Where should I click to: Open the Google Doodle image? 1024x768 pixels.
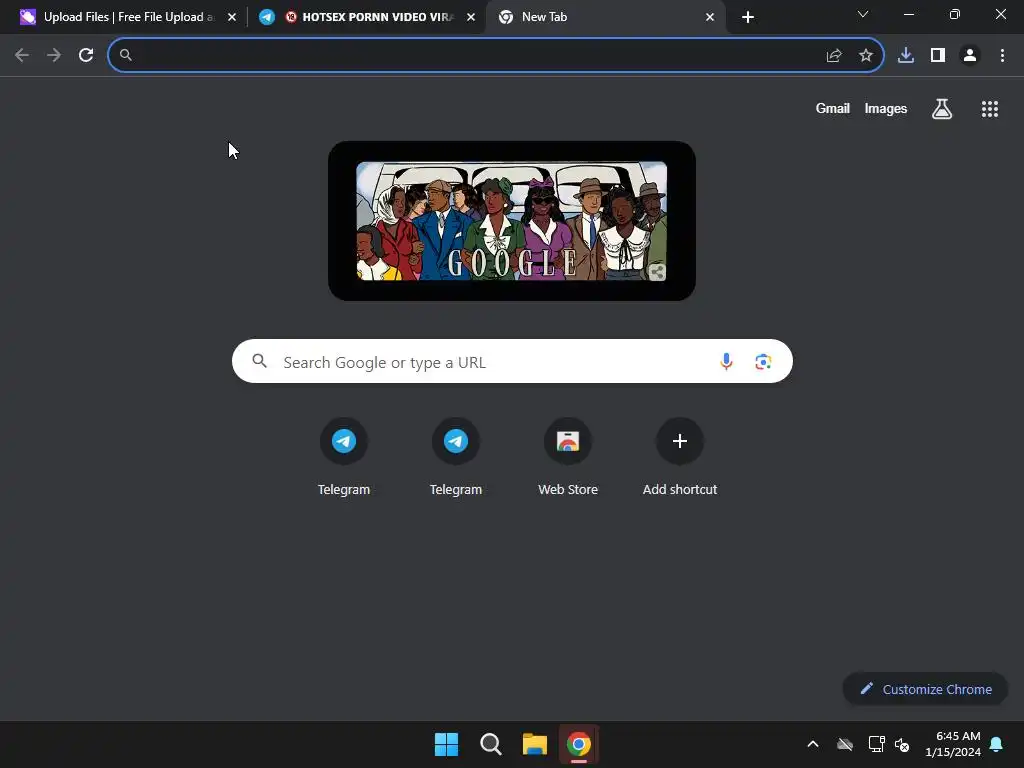click(x=511, y=221)
